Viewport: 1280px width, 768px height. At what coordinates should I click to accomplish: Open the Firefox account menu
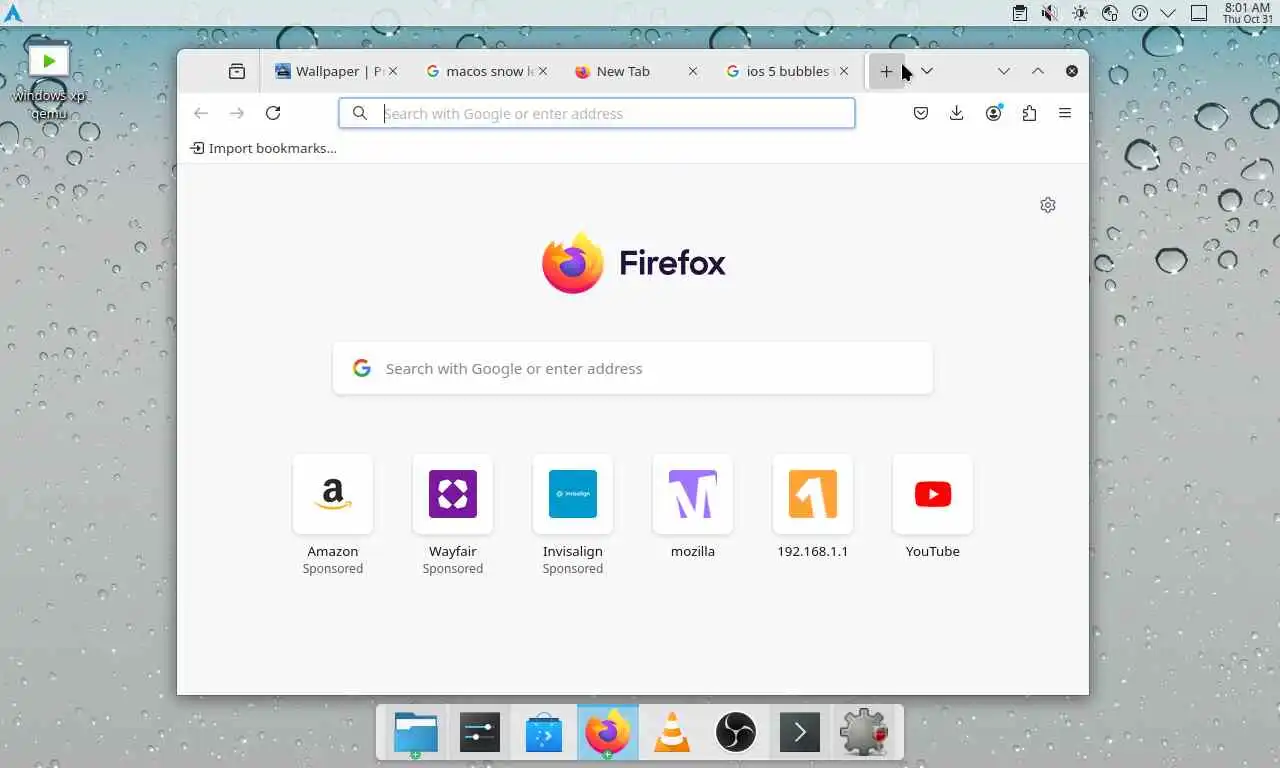click(993, 113)
